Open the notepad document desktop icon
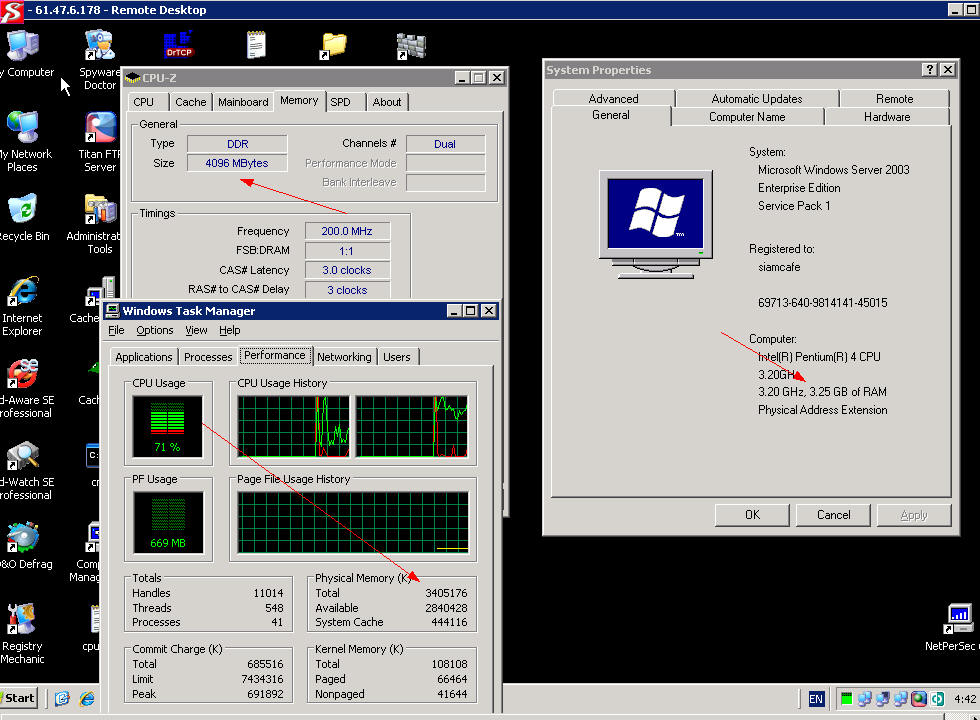This screenshot has width=980, height=720. (x=256, y=44)
